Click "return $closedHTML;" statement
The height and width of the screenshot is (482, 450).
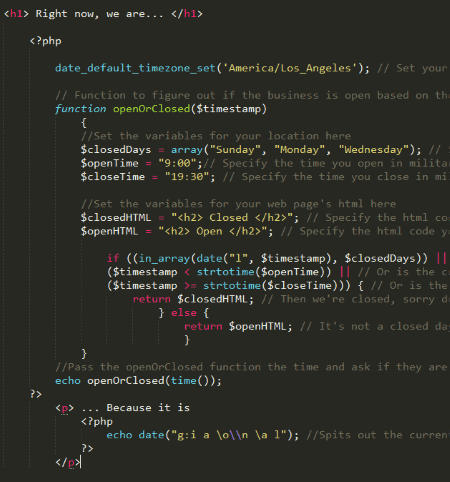[x=193, y=299]
